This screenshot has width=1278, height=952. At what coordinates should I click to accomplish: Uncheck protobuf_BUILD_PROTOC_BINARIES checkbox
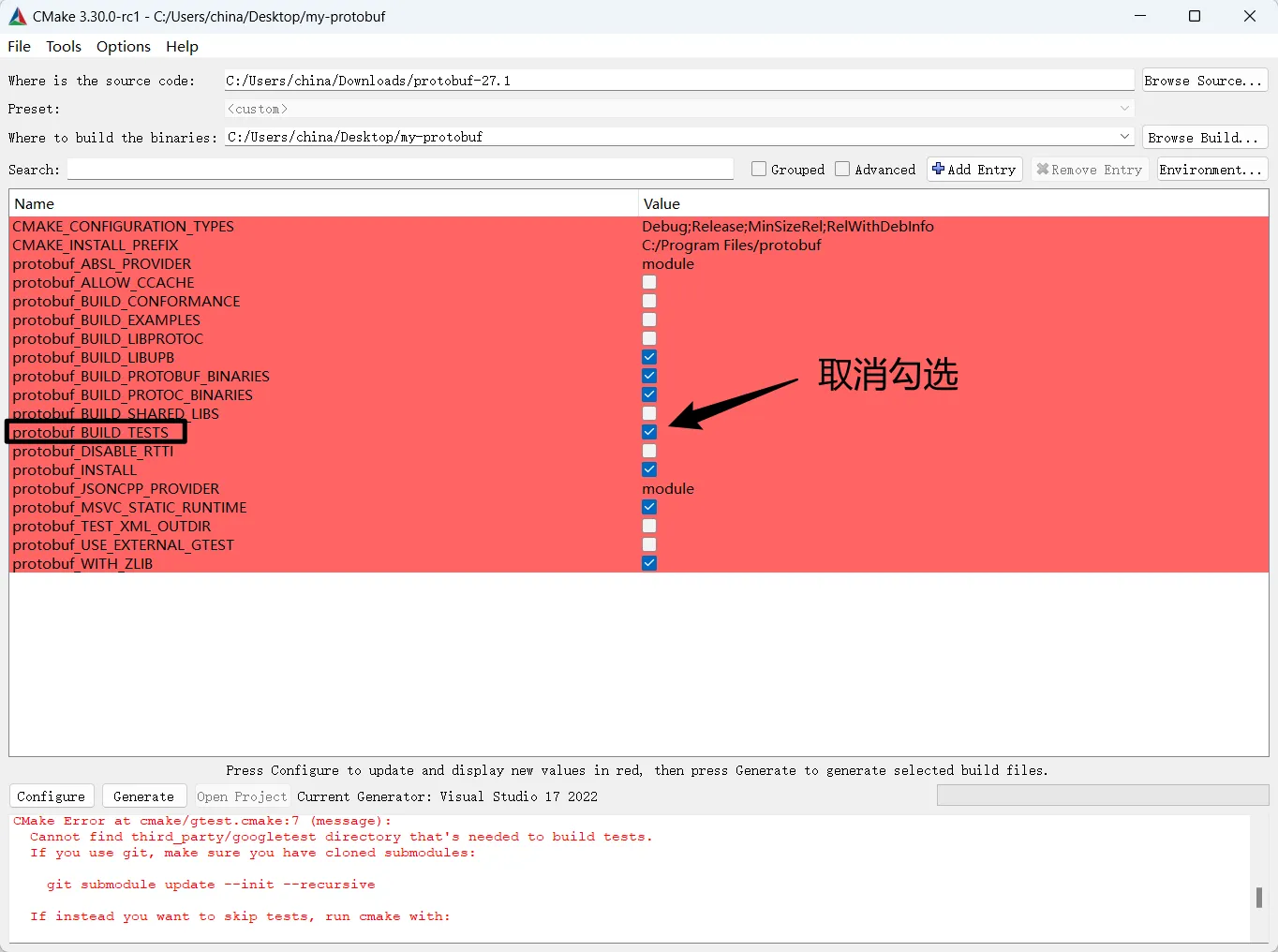click(x=649, y=394)
